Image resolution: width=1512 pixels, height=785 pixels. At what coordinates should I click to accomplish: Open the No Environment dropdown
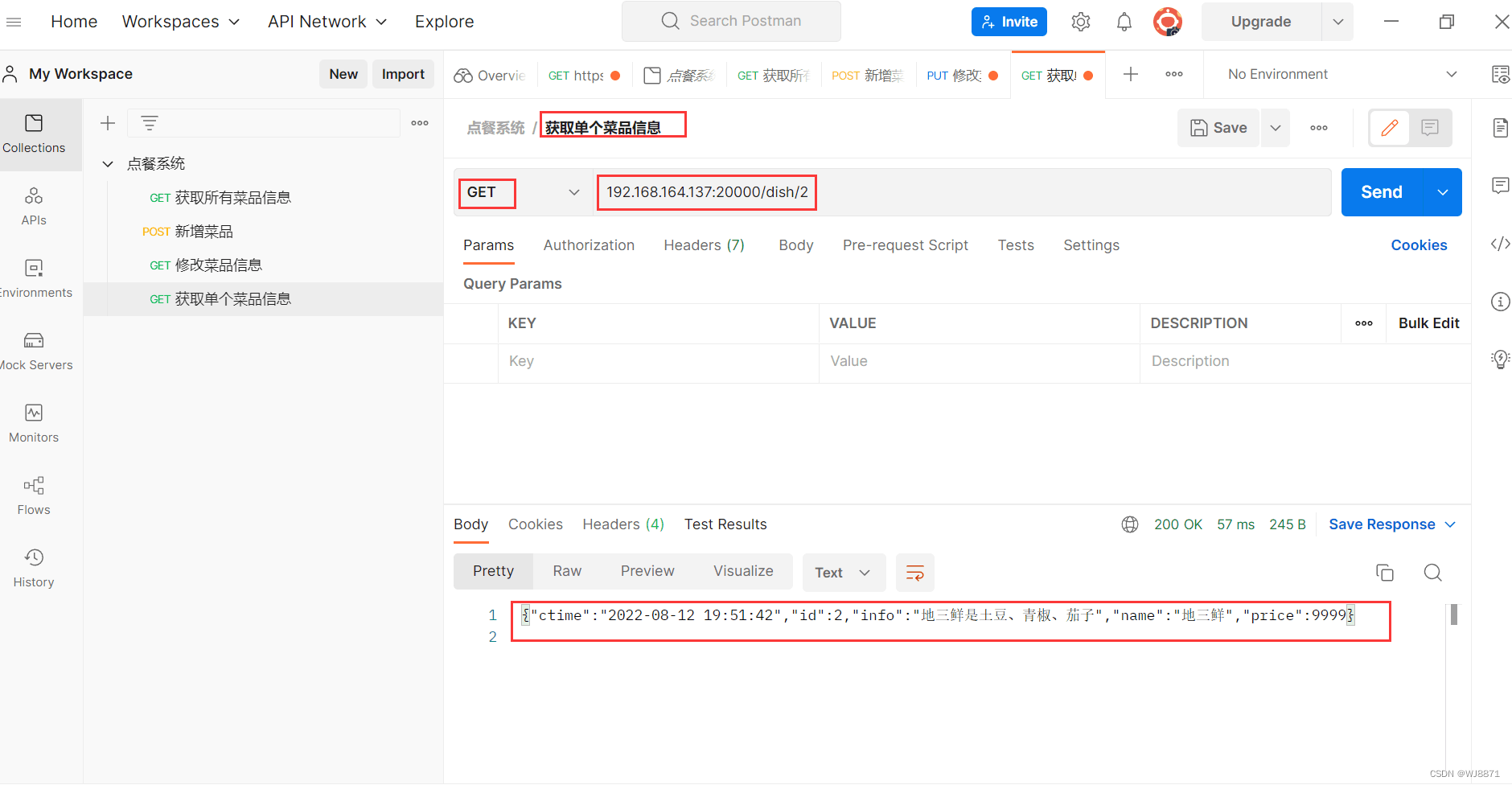1335,73
